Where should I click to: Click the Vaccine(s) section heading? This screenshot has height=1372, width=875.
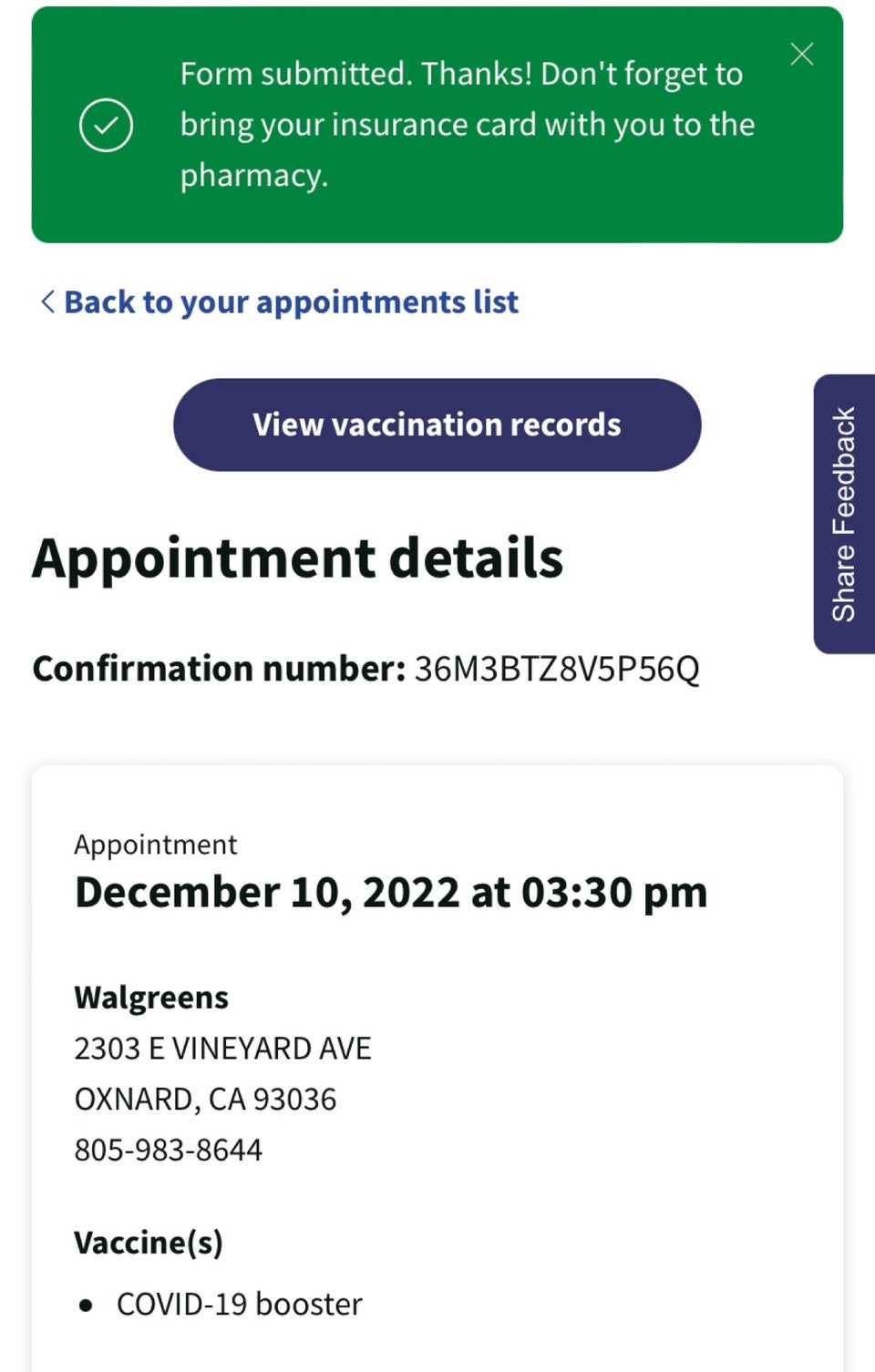tap(149, 1243)
